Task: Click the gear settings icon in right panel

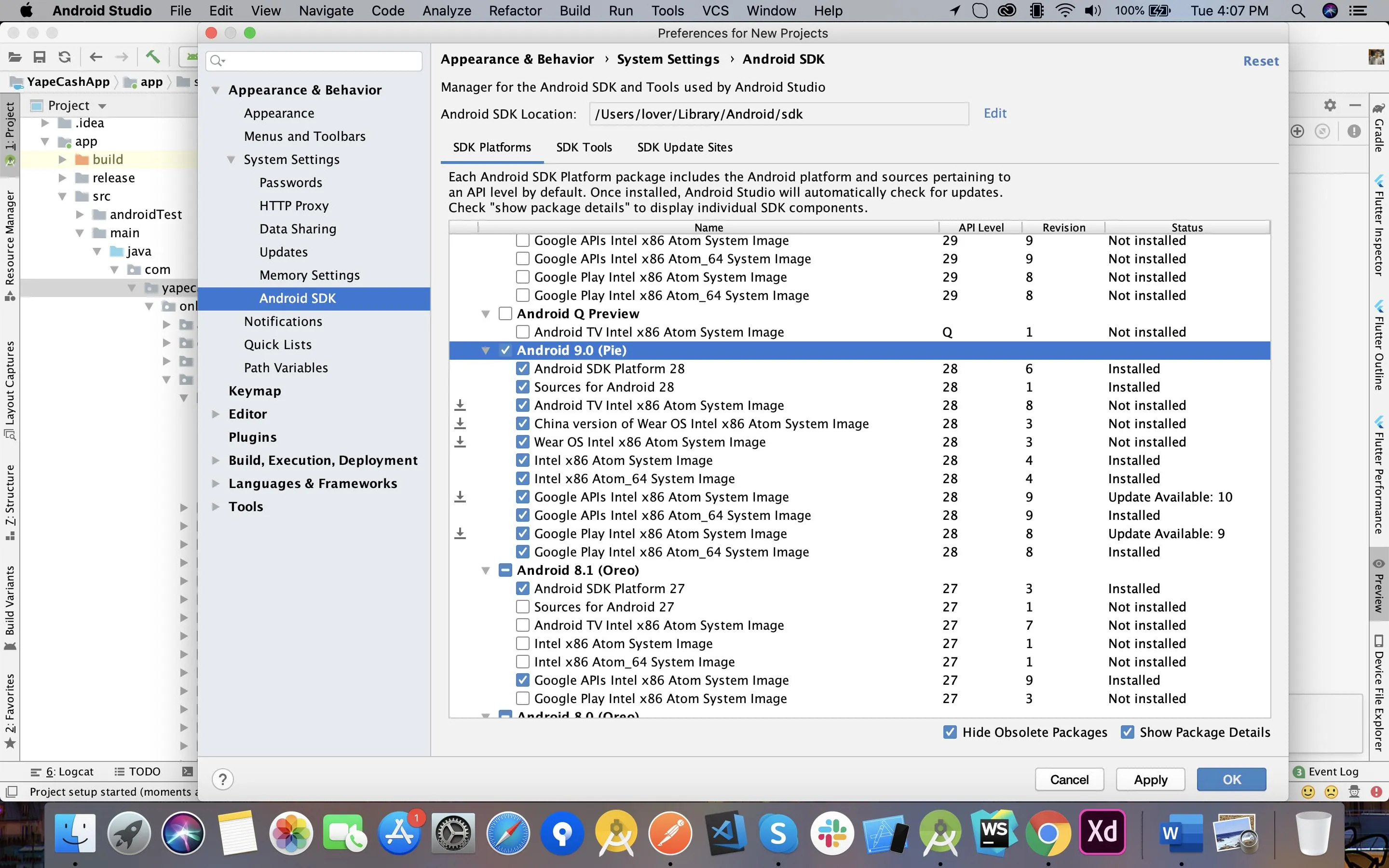Action: [1330, 105]
